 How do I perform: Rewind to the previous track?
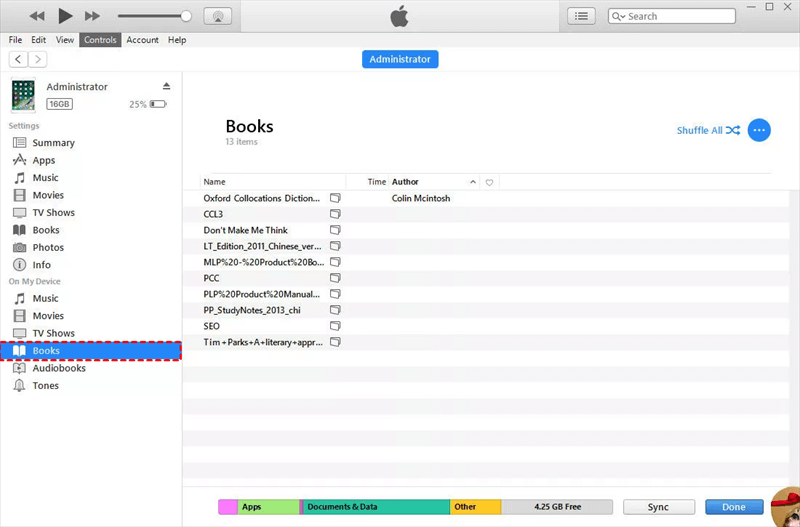pyautogui.click(x=37, y=16)
